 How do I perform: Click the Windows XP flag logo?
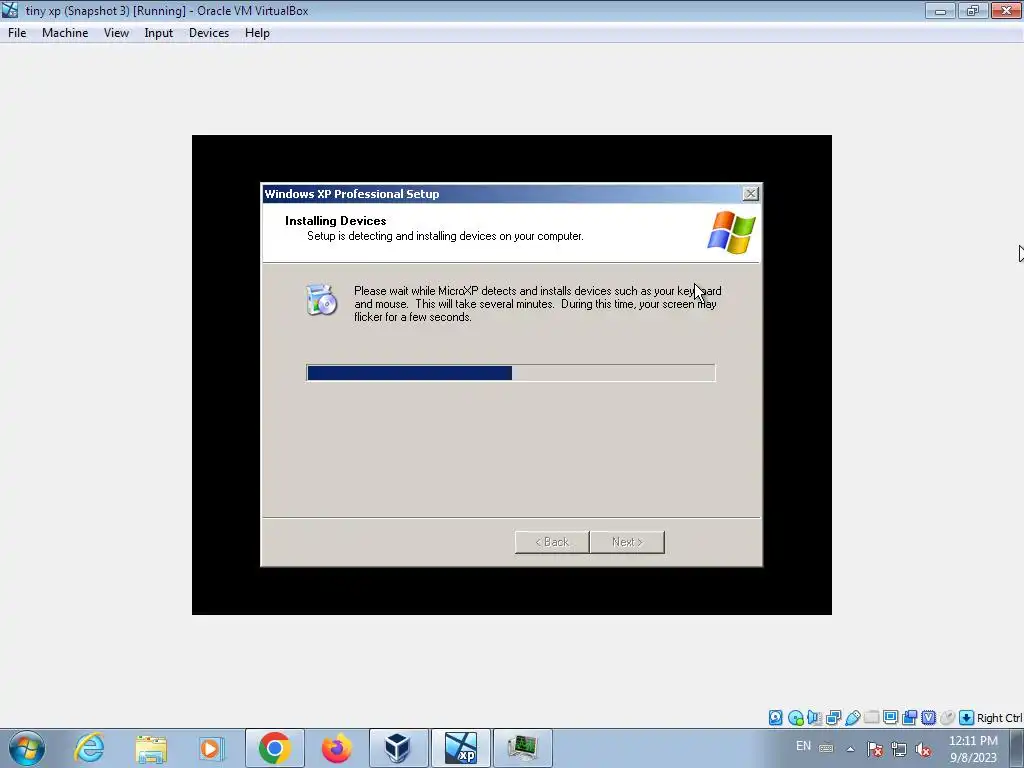731,232
